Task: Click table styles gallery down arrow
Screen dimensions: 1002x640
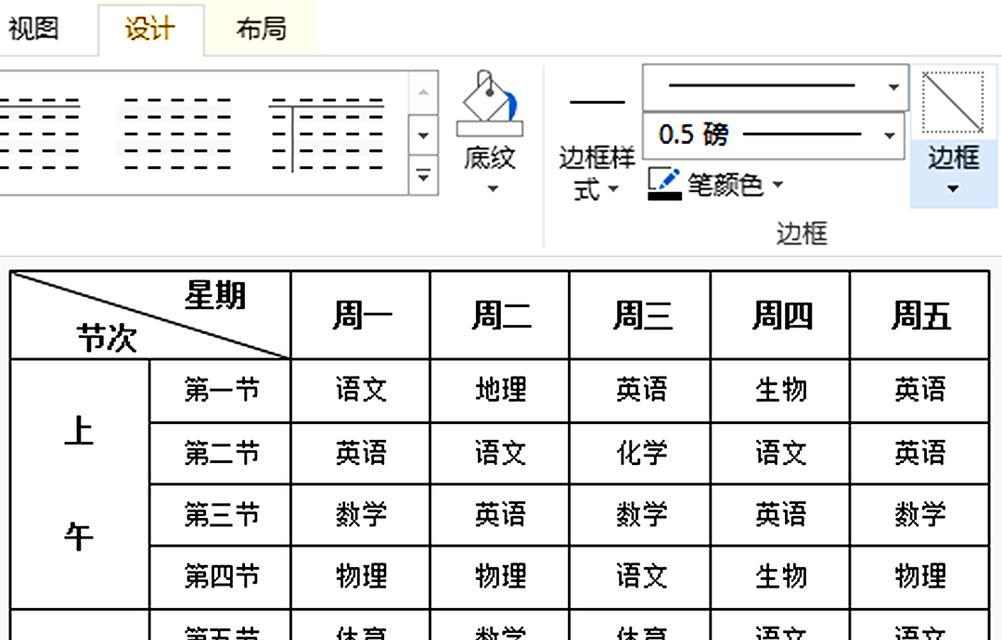Action: [423, 135]
